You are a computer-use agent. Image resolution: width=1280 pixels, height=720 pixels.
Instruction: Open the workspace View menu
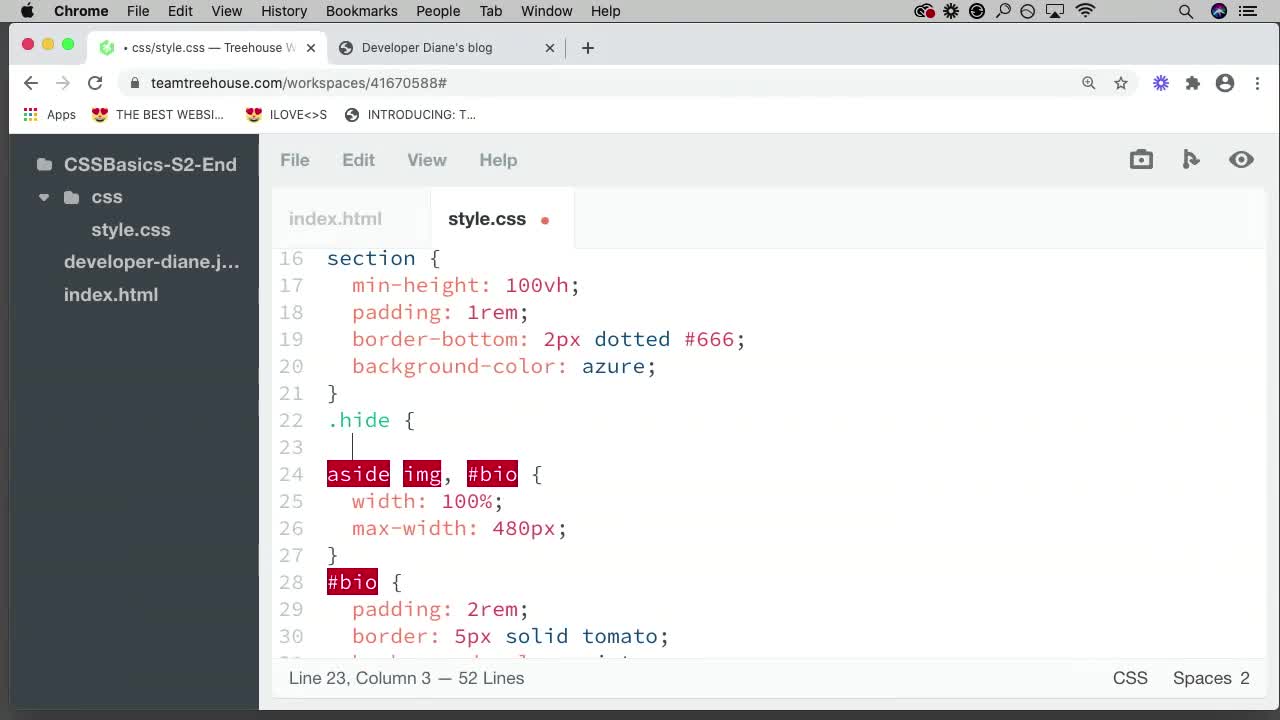click(426, 160)
